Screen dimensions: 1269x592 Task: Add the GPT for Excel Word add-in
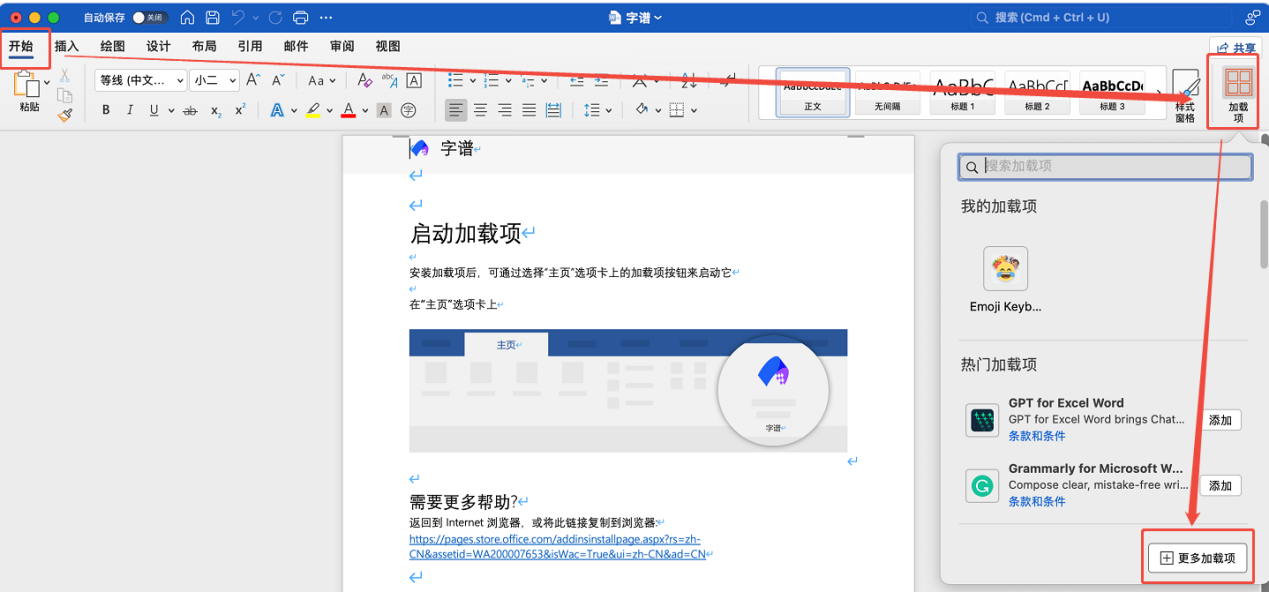(1220, 420)
